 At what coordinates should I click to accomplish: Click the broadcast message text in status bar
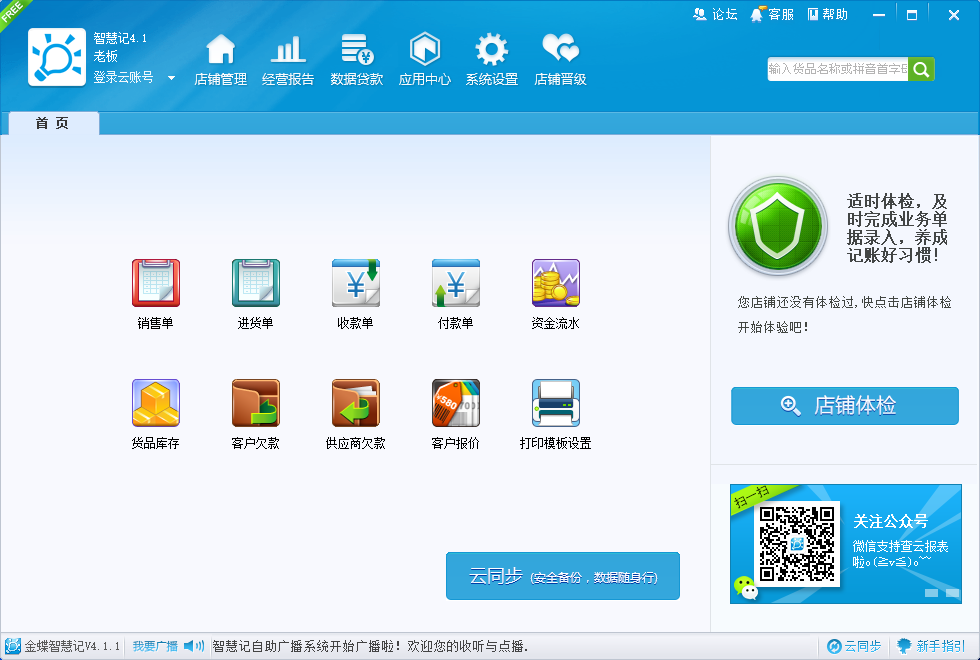click(370, 646)
